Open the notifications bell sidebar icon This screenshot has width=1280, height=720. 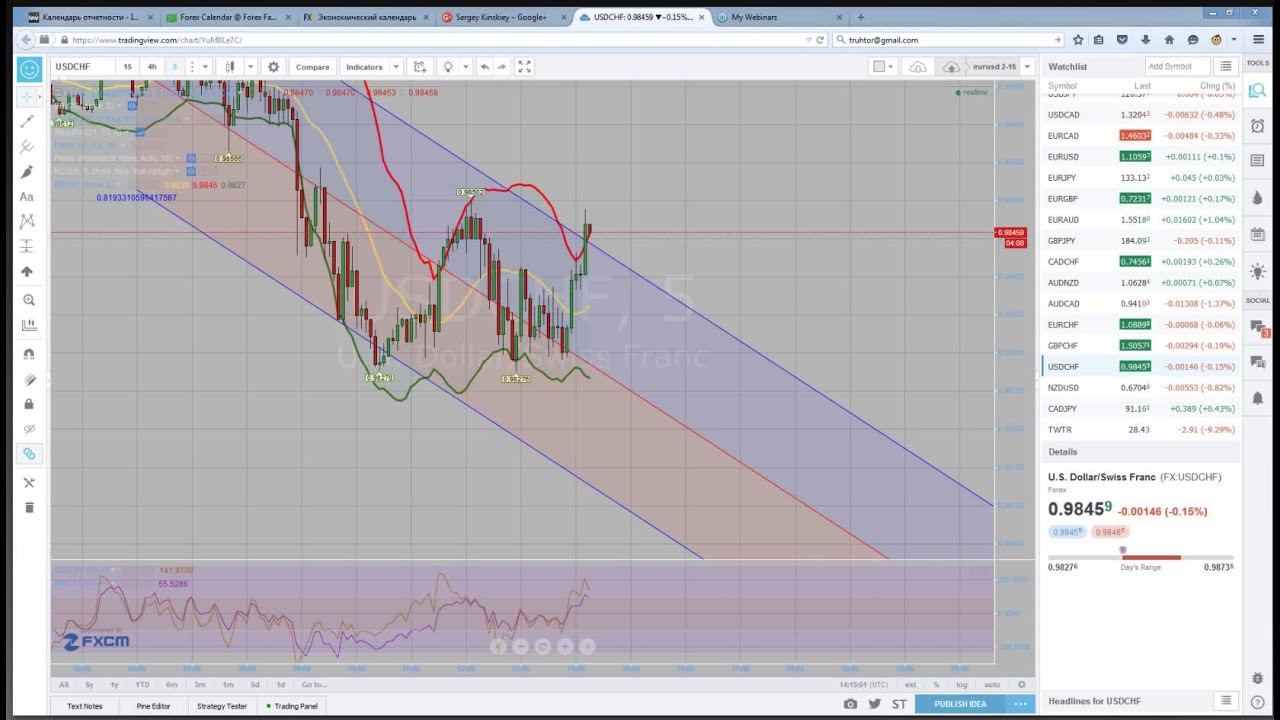1258,398
